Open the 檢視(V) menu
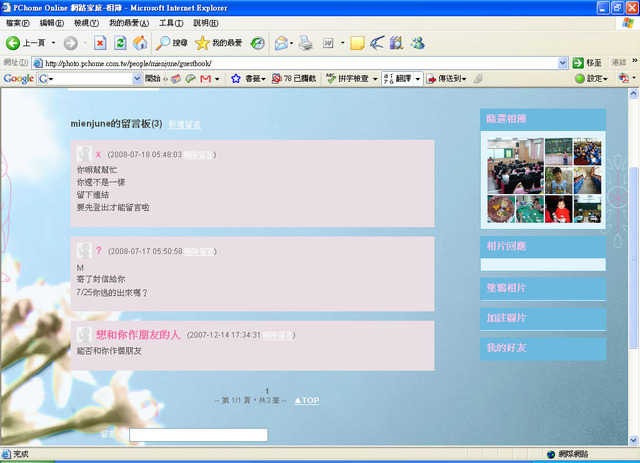The height and width of the screenshot is (463, 640). [x=85, y=22]
